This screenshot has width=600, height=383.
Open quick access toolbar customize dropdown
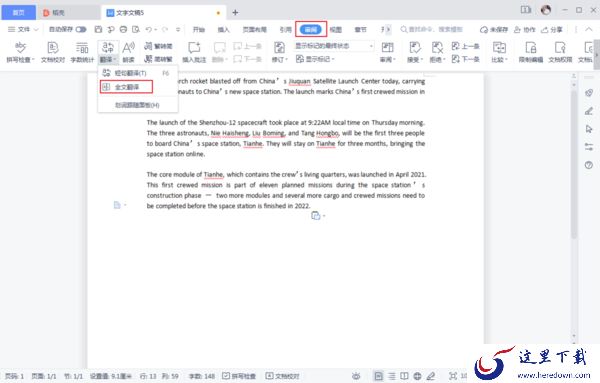tap(178, 29)
